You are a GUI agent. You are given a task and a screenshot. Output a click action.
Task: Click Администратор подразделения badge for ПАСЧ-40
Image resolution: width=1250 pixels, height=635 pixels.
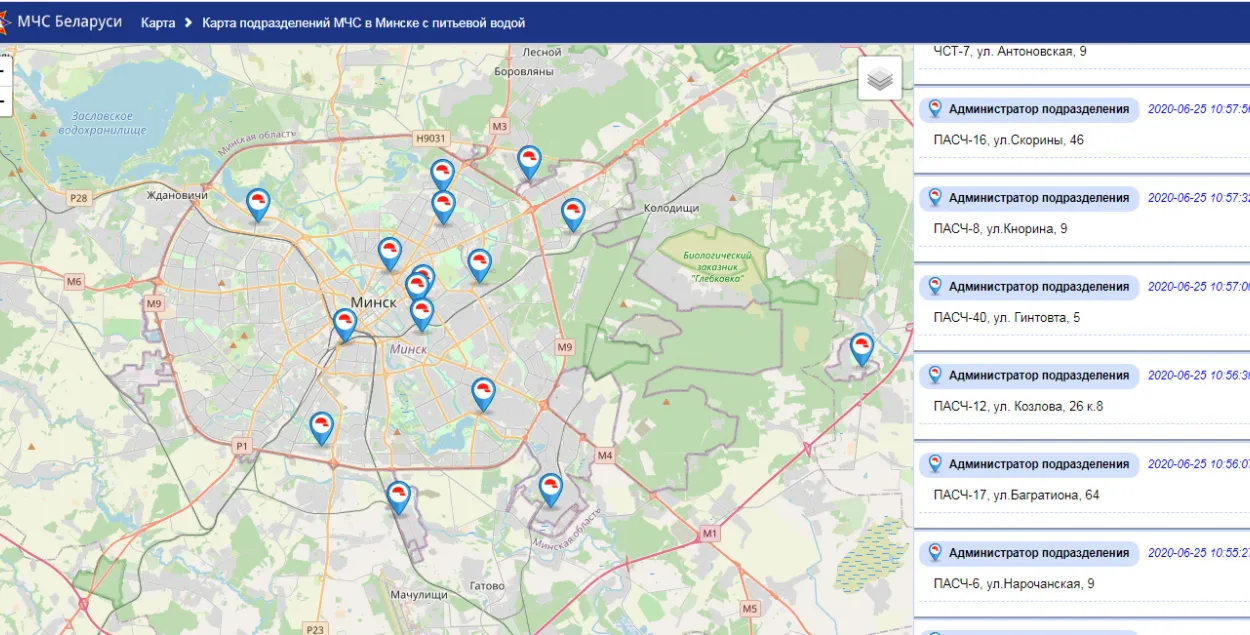1029,287
